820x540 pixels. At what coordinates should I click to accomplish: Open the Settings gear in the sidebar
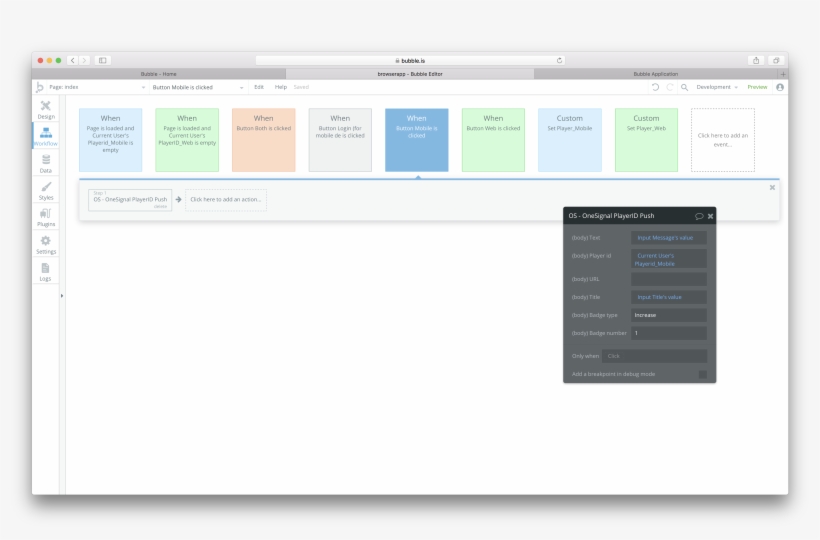(x=46, y=245)
